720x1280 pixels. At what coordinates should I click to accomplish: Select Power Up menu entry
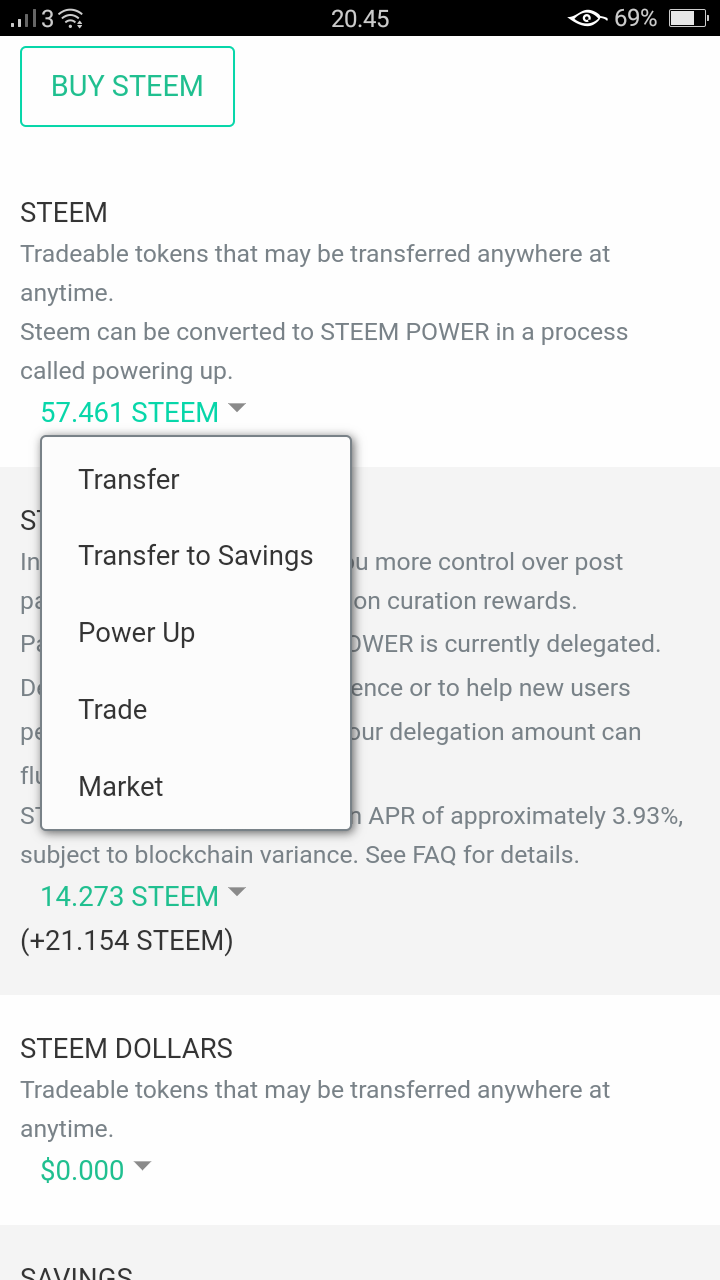196,633
